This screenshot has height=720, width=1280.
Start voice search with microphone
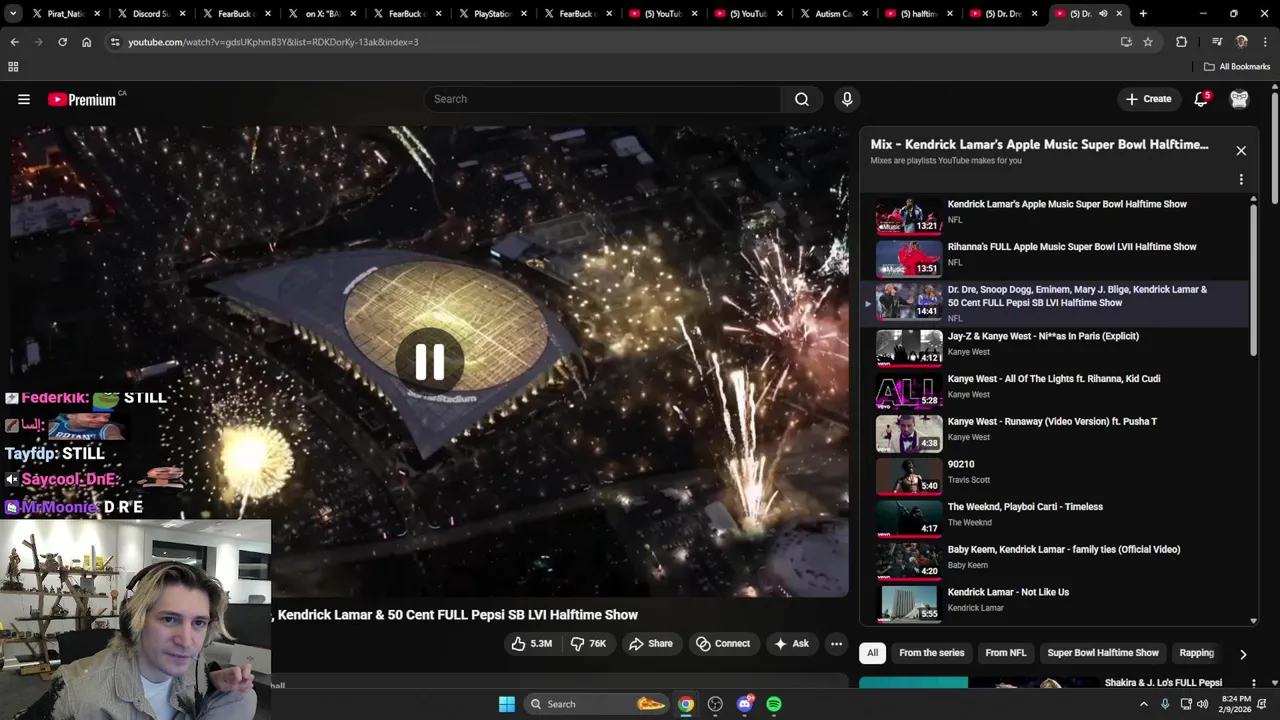coord(847,99)
